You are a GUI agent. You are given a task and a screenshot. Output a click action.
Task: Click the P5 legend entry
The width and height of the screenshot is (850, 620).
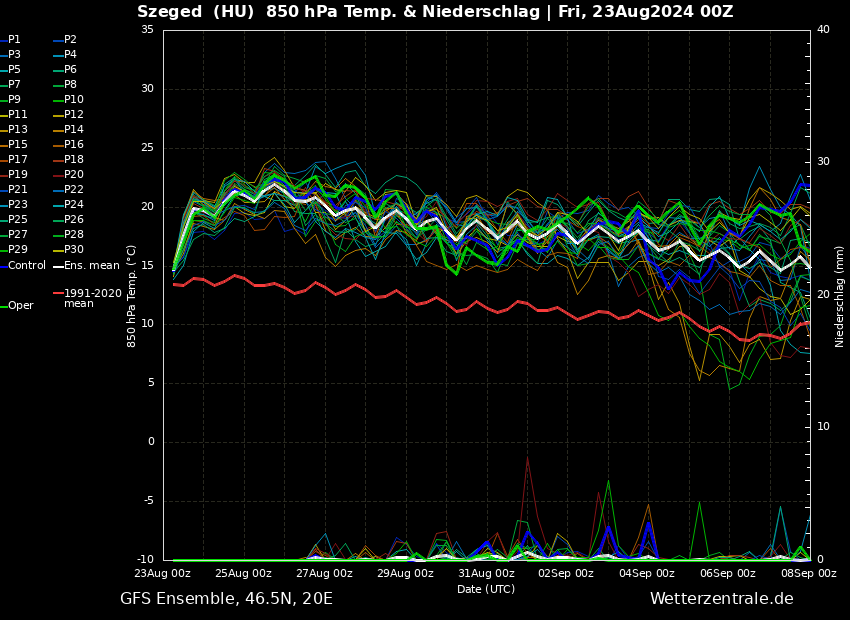(x=11, y=69)
